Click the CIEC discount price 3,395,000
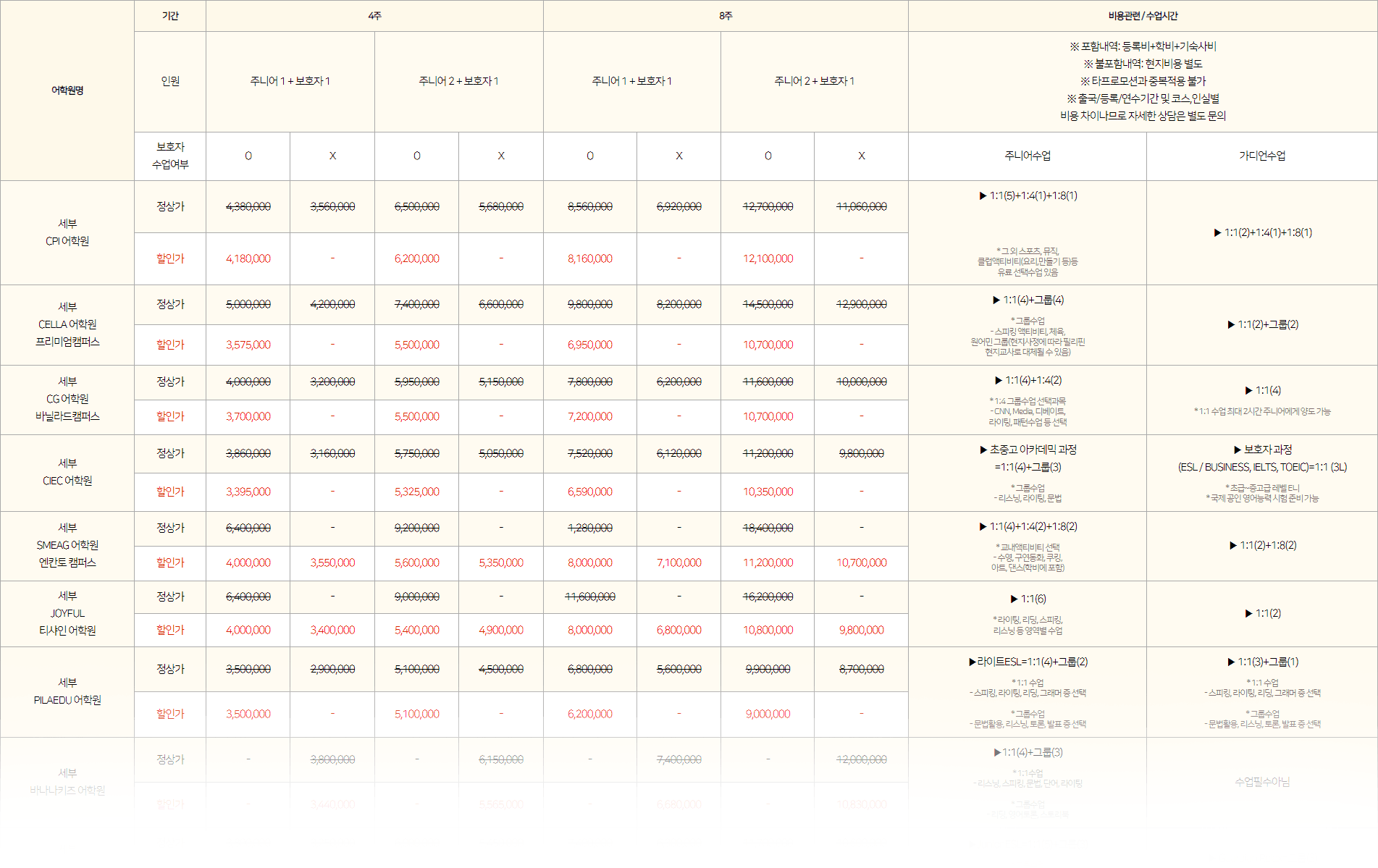This screenshot has width=1378, height=868. tap(248, 492)
